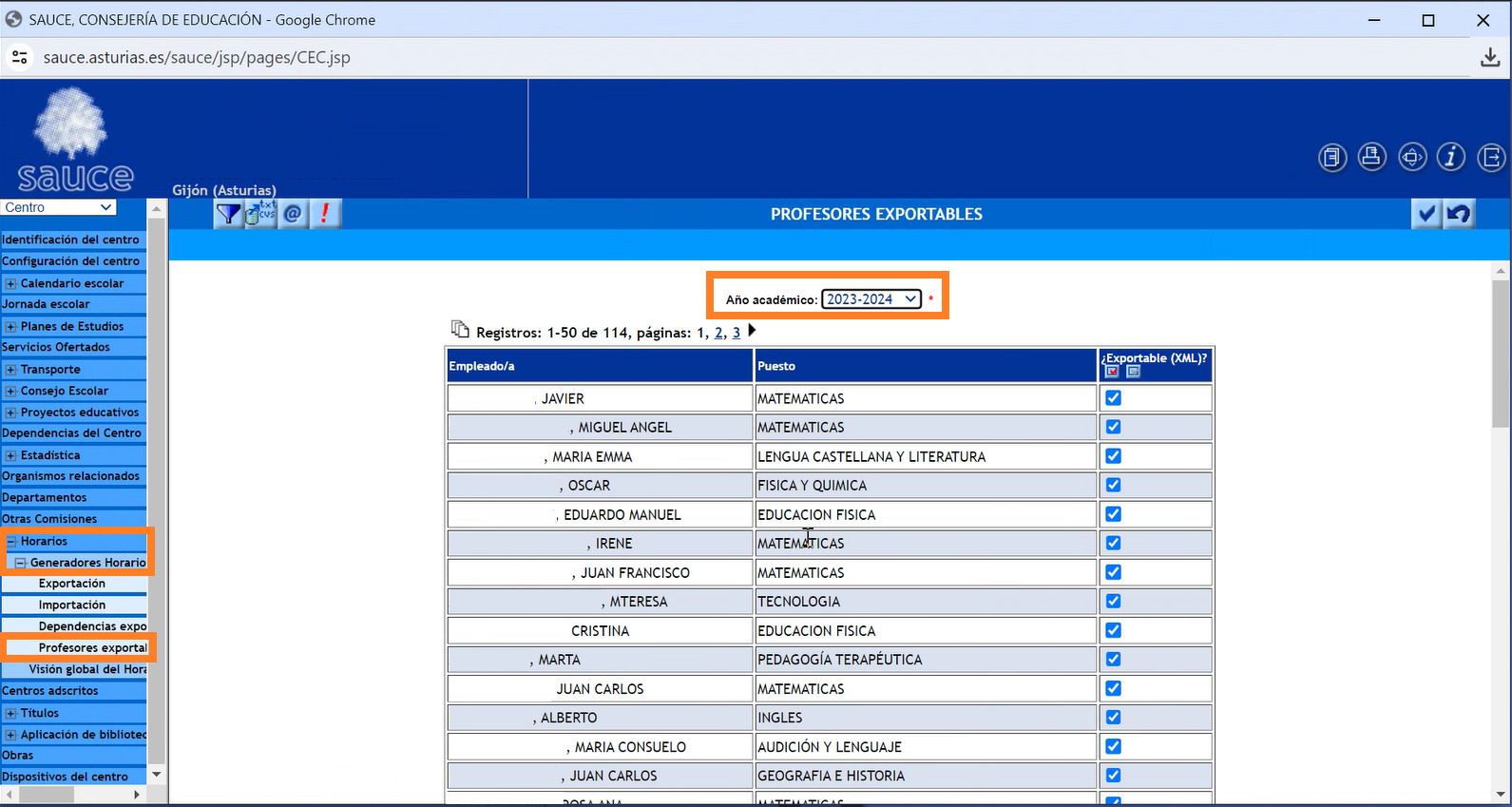
Task: Accept changes with the checkmark button
Action: coord(1426,214)
